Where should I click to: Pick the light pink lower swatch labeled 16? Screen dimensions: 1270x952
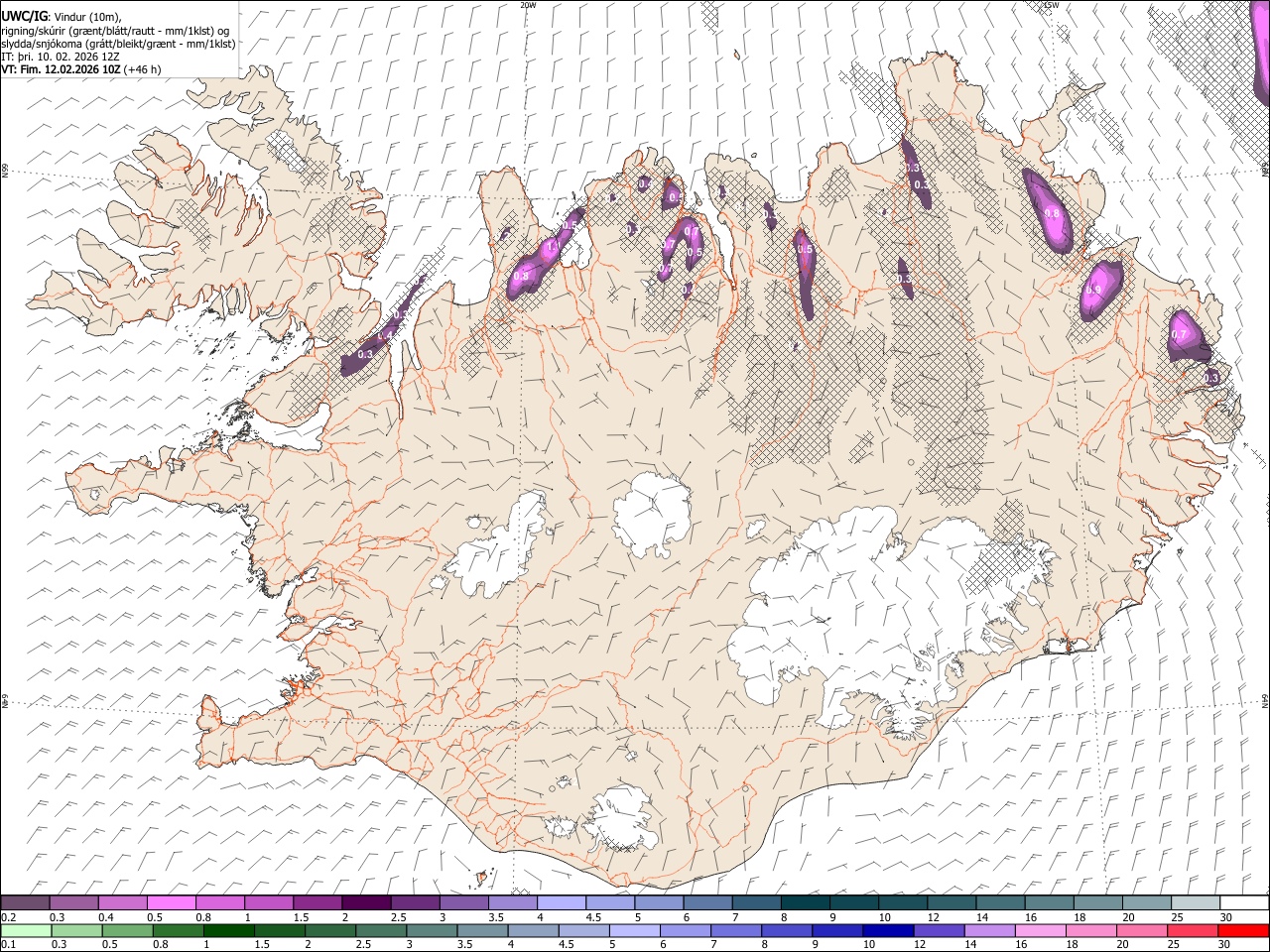click(x=1040, y=931)
